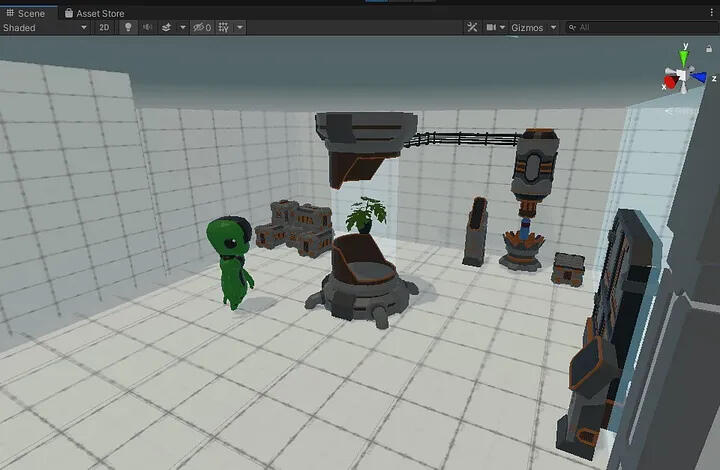Image resolution: width=720 pixels, height=470 pixels.
Task: Expand the grid settings dropdown arrow
Action: click(240, 28)
